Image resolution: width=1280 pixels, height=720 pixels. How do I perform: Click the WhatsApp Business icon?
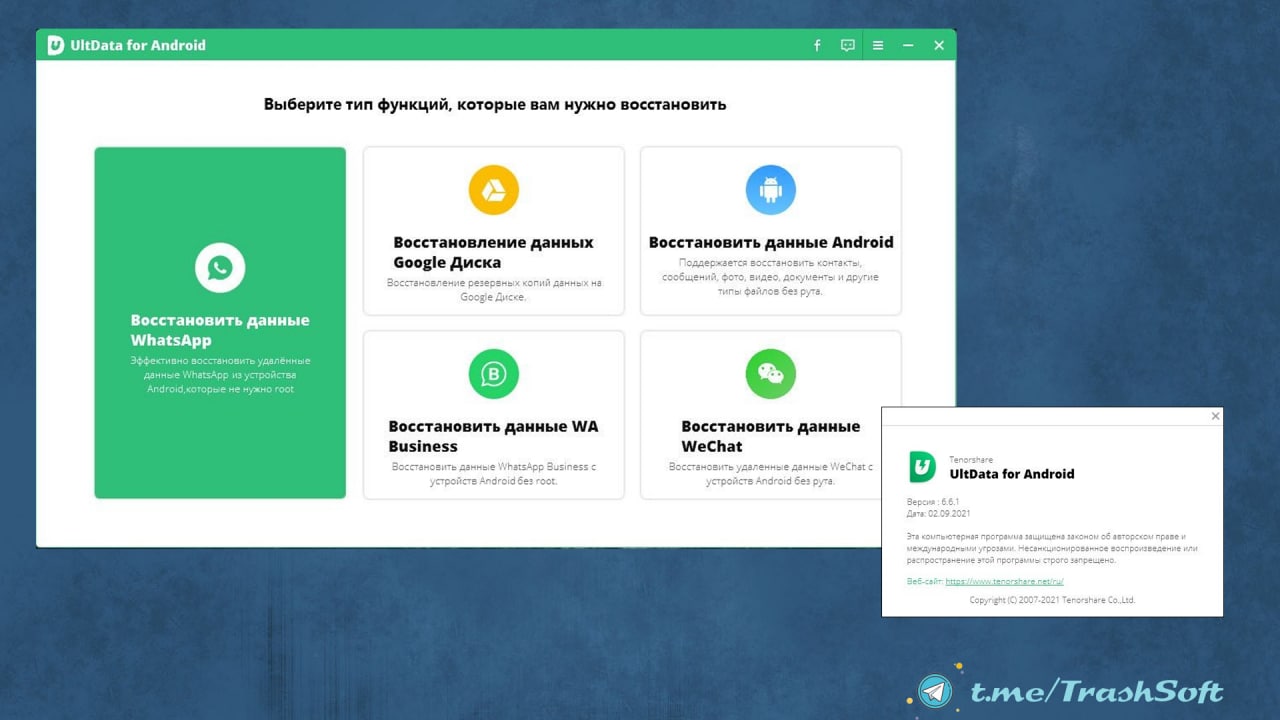click(494, 374)
